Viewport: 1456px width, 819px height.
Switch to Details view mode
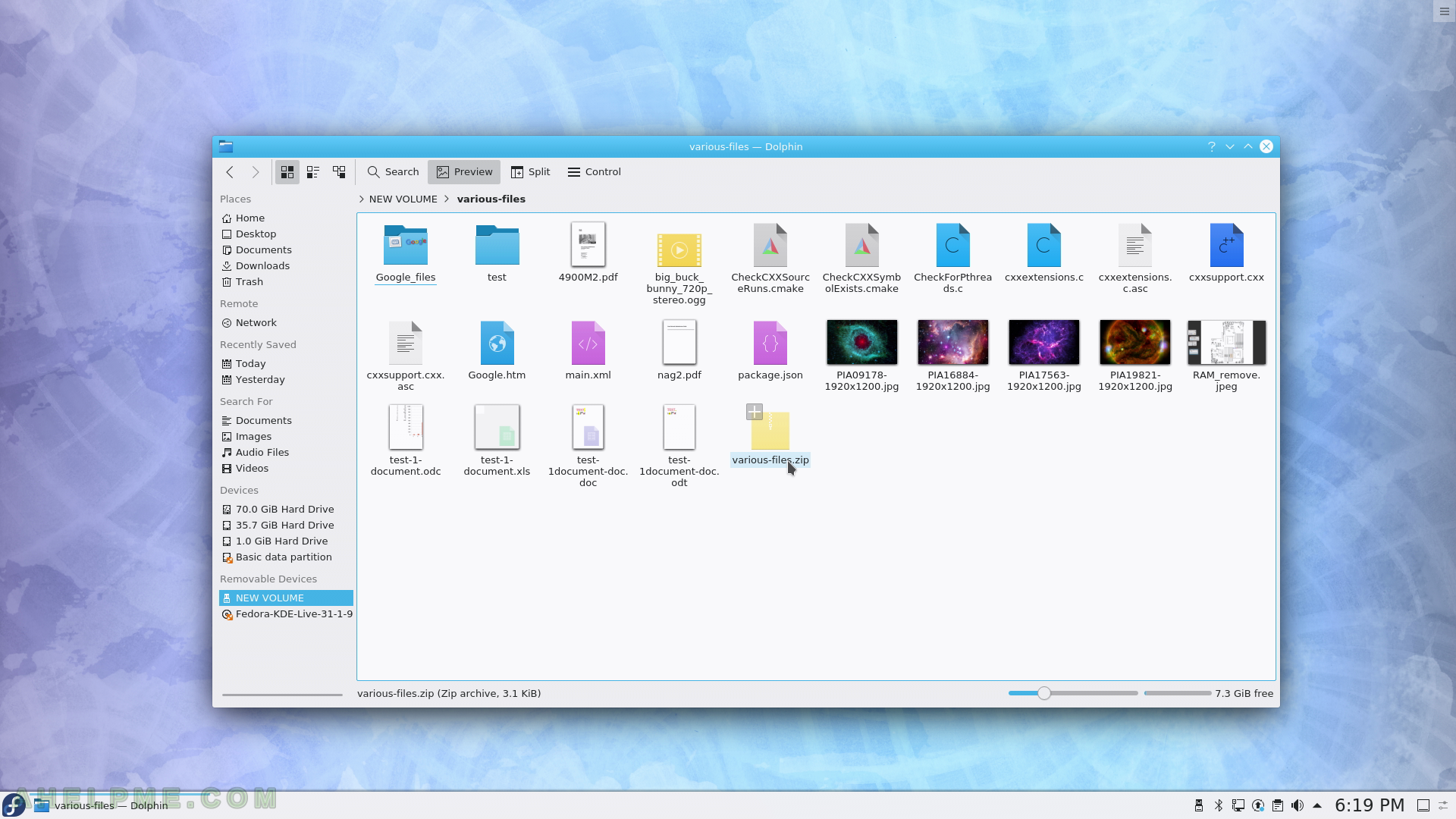[339, 172]
